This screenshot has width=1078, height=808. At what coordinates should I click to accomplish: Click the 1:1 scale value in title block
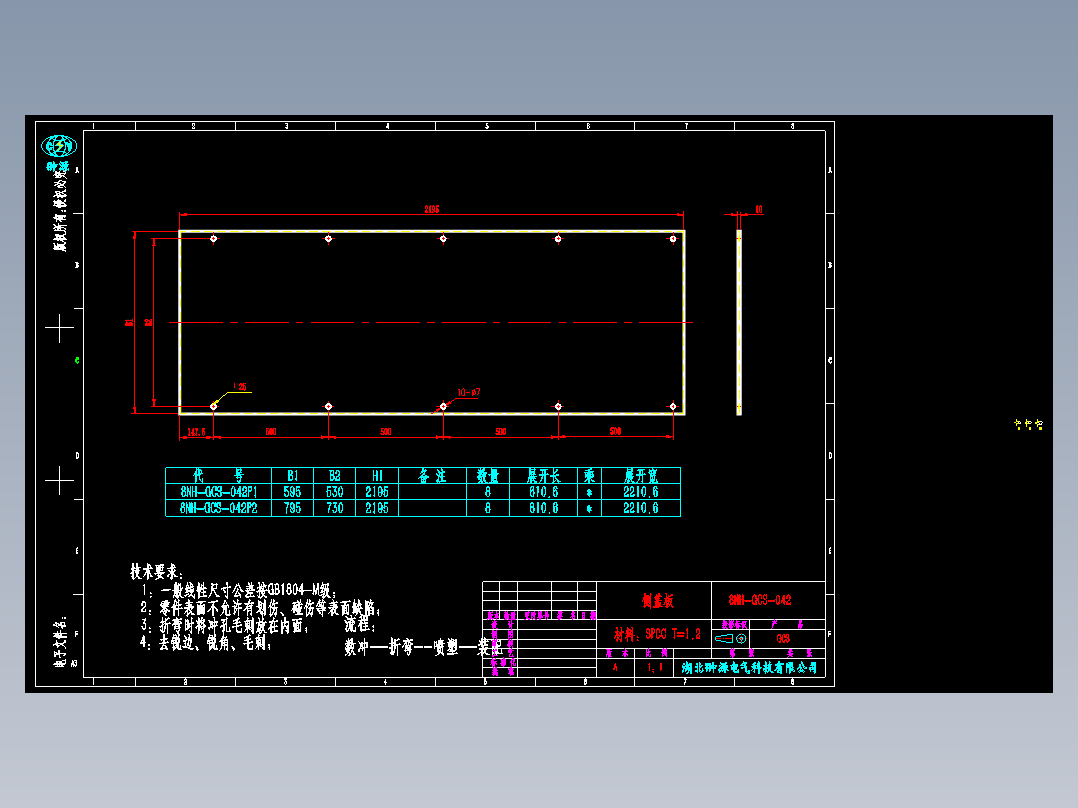[x=655, y=667]
